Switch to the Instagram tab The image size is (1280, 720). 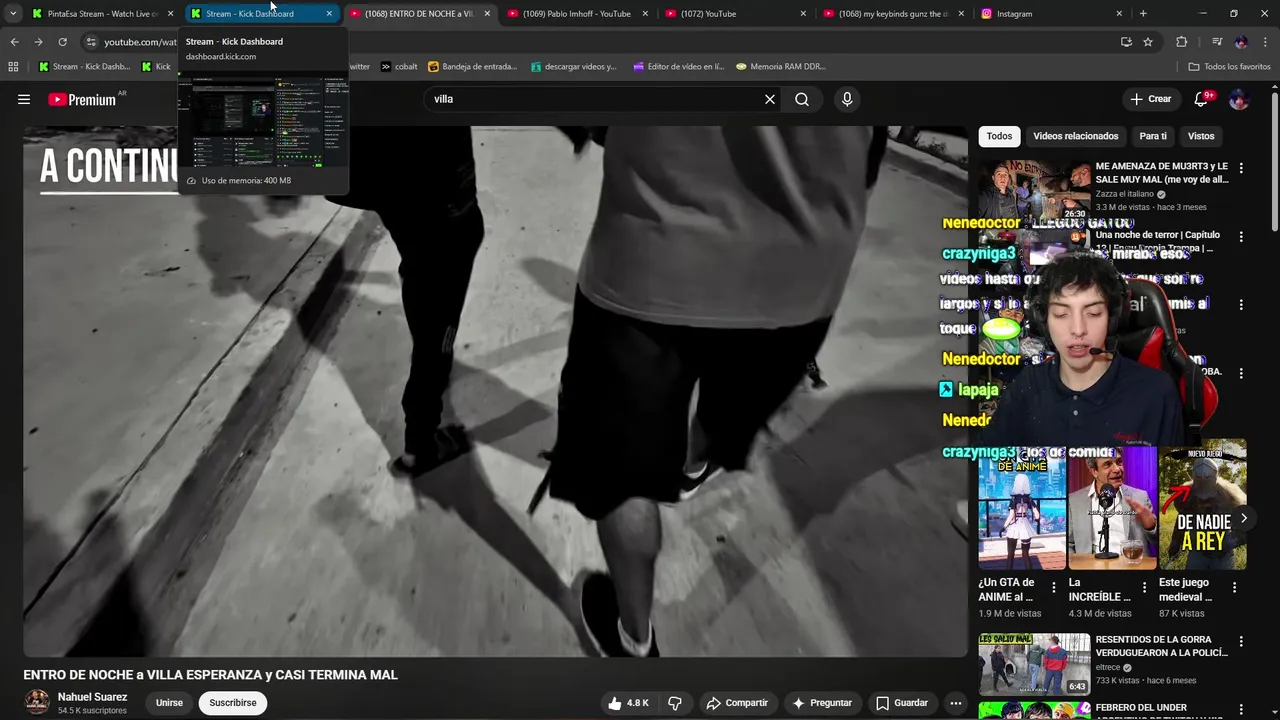[x=1052, y=14]
